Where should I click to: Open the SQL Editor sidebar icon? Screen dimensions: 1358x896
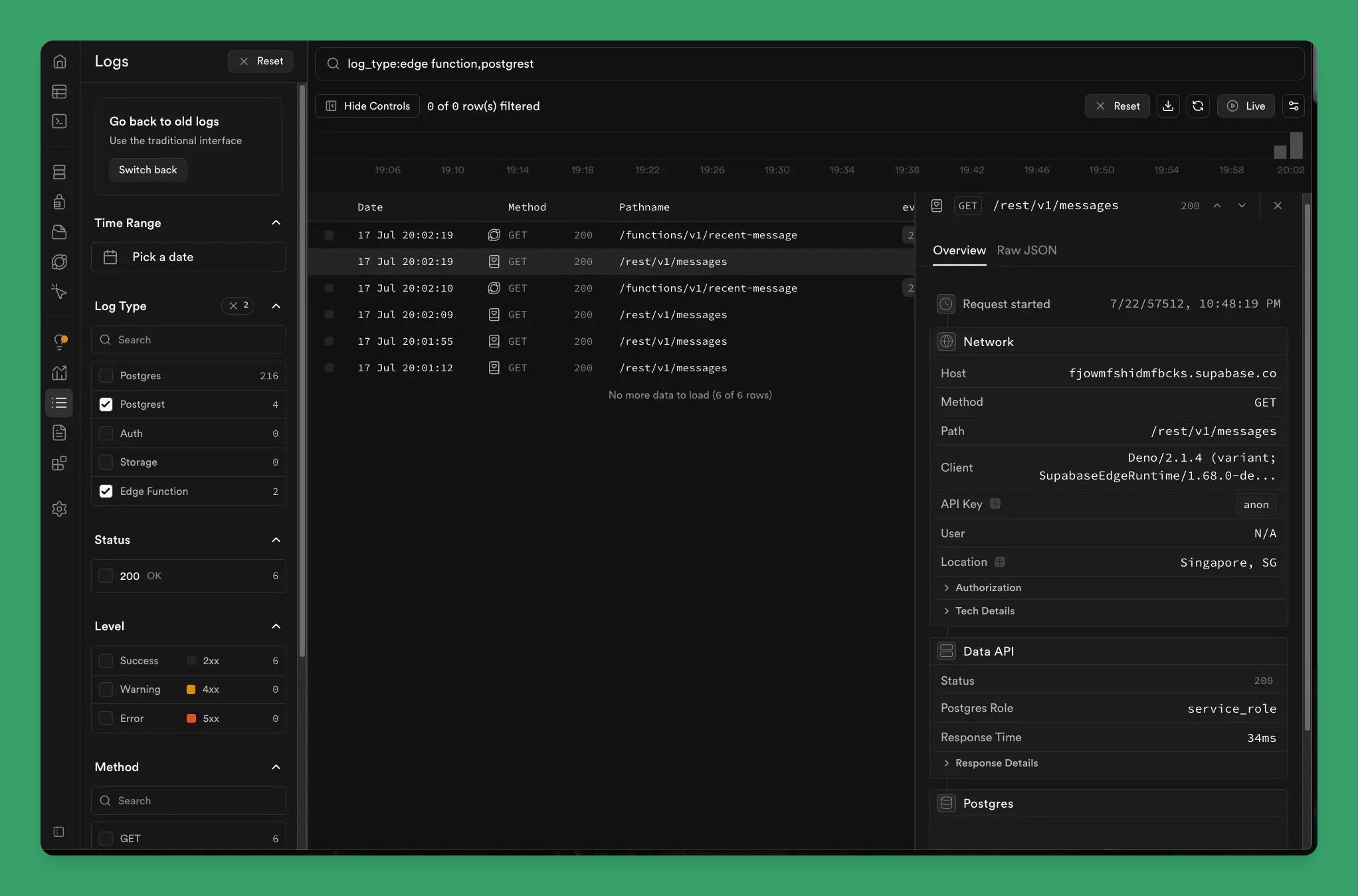(59, 121)
